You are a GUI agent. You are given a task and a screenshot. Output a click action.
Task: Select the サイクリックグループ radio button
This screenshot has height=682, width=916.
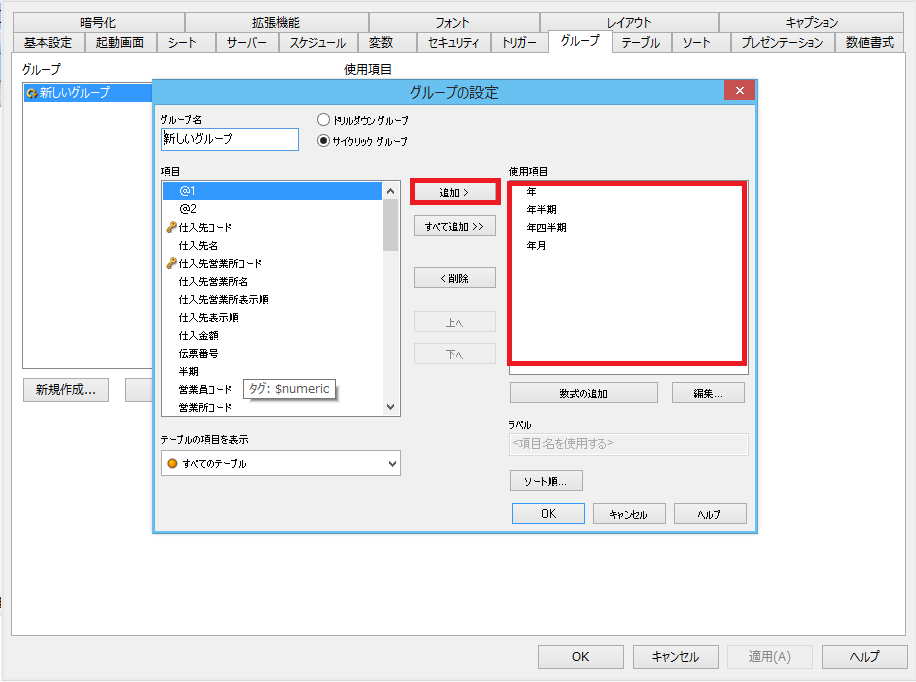click(x=324, y=141)
